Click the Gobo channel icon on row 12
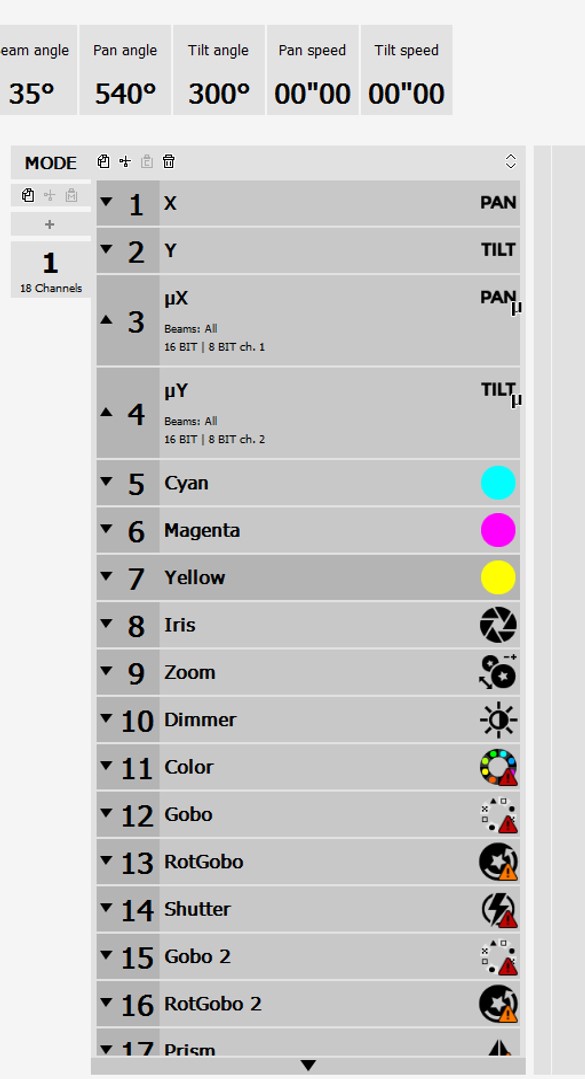This screenshot has height=1079, width=585. click(x=498, y=815)
